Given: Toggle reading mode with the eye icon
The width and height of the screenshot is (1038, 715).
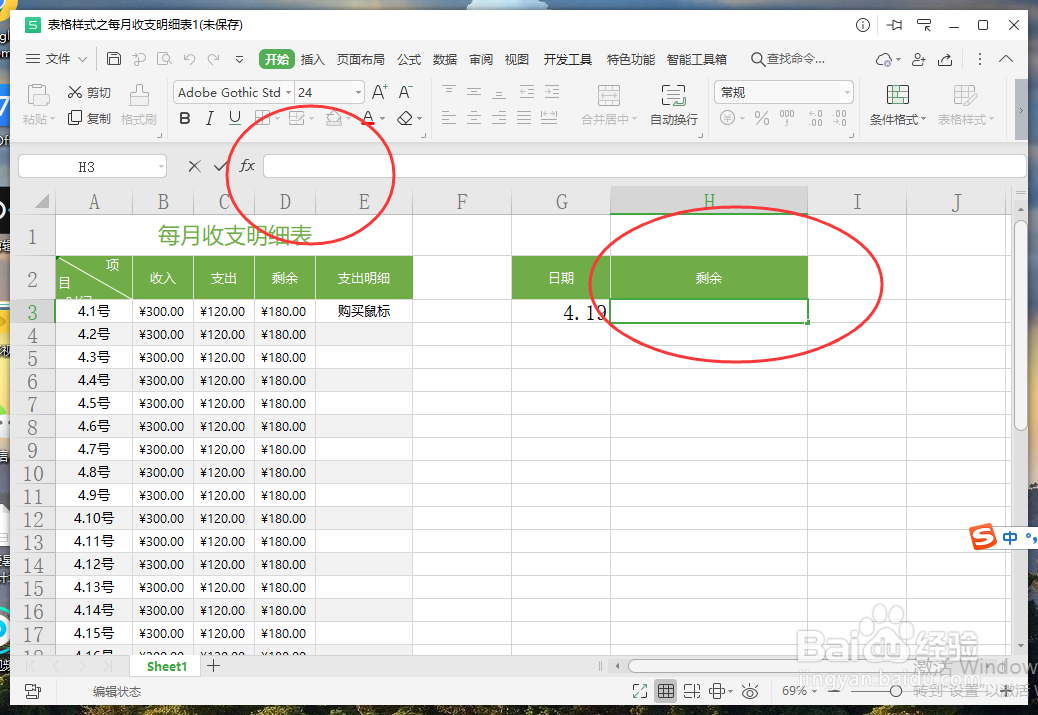Looking at the screenshot, I should tap(750, 690).
